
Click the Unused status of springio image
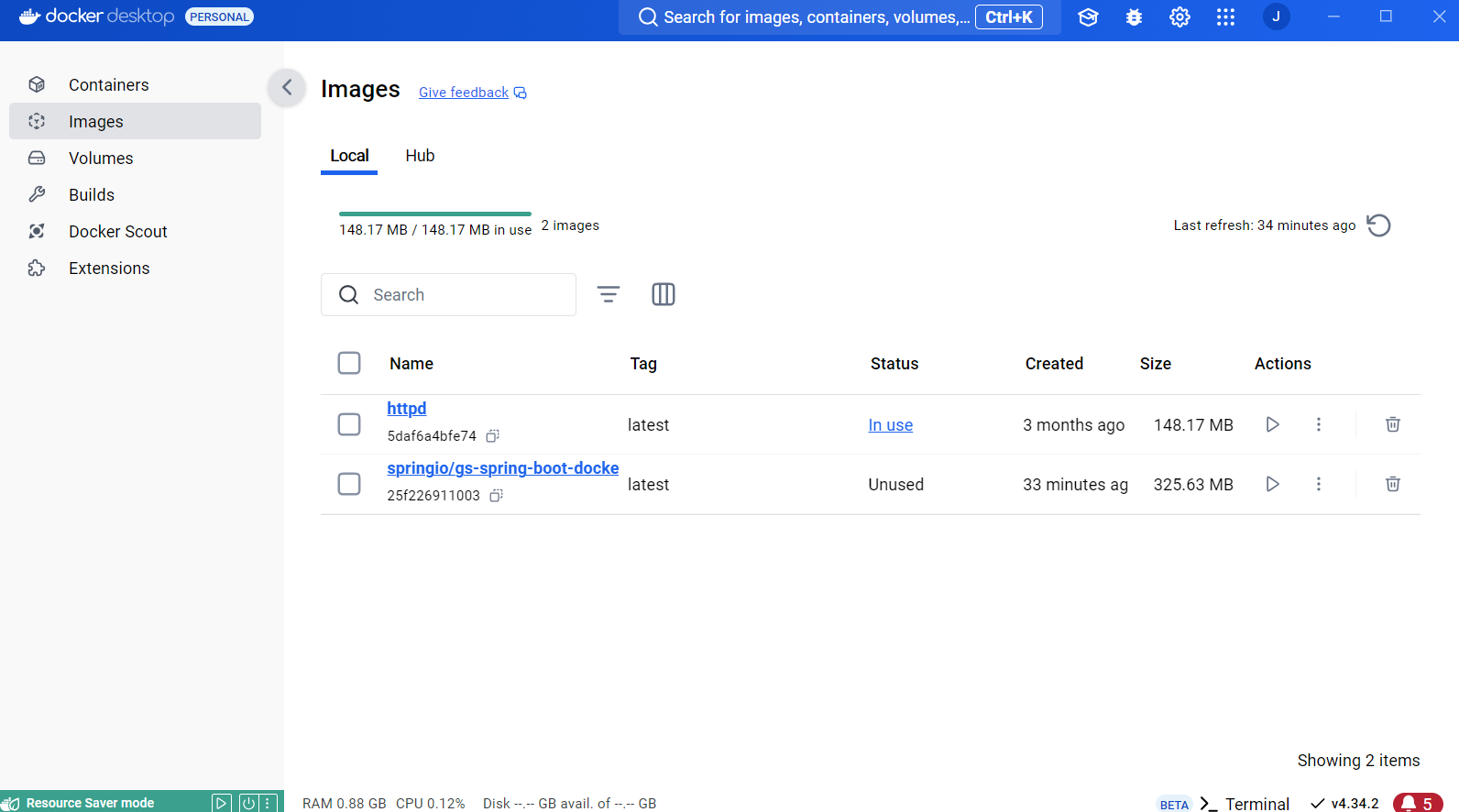click(x=896, y=485)
